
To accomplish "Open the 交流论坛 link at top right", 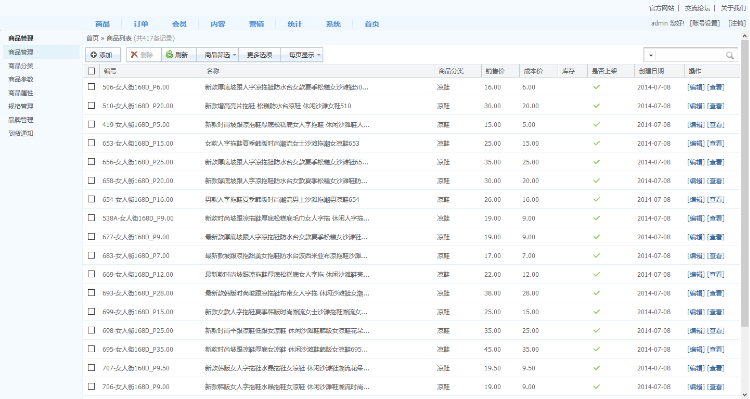I will [697, 8].
